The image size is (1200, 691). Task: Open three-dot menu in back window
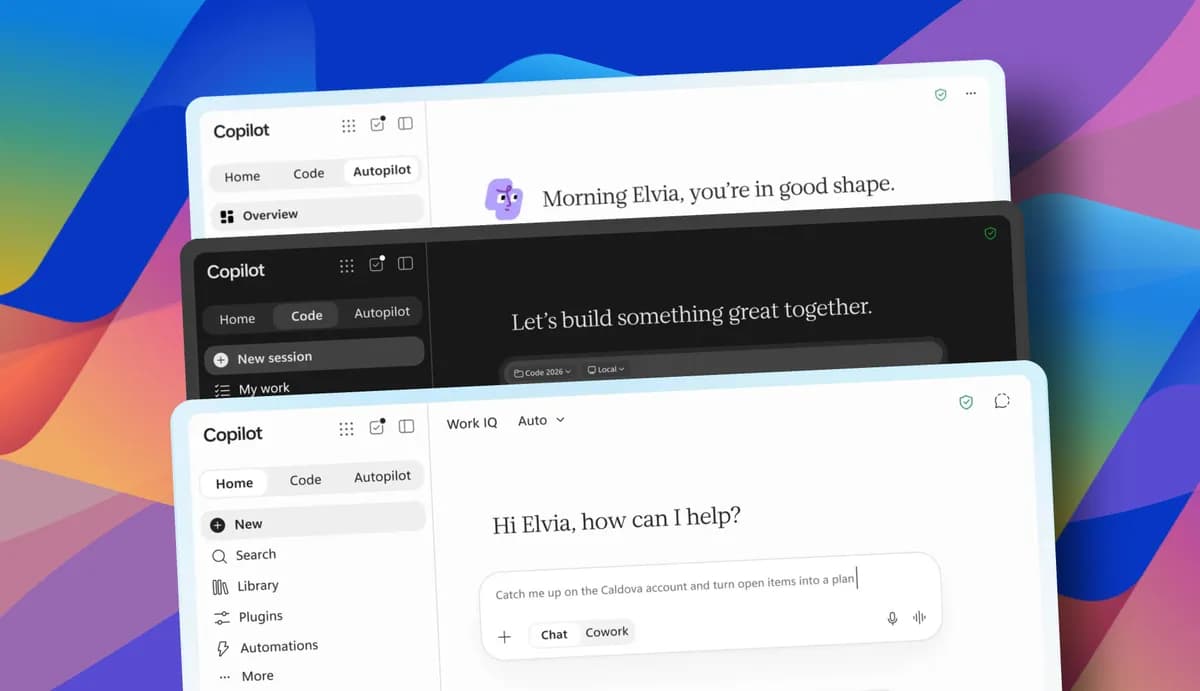[970, 93]
